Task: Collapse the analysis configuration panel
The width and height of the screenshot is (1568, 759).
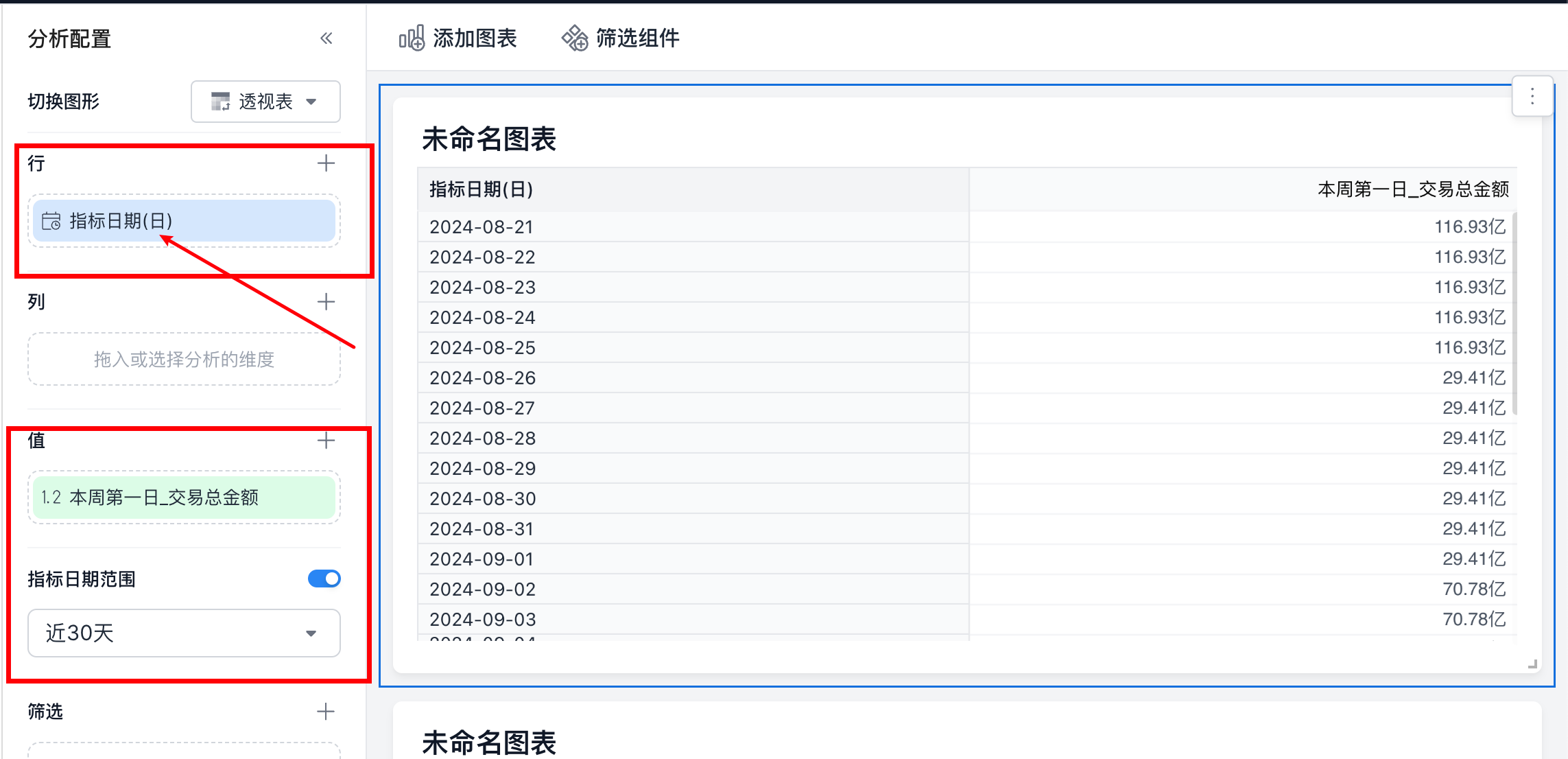Action: click(x=326, y=38)
